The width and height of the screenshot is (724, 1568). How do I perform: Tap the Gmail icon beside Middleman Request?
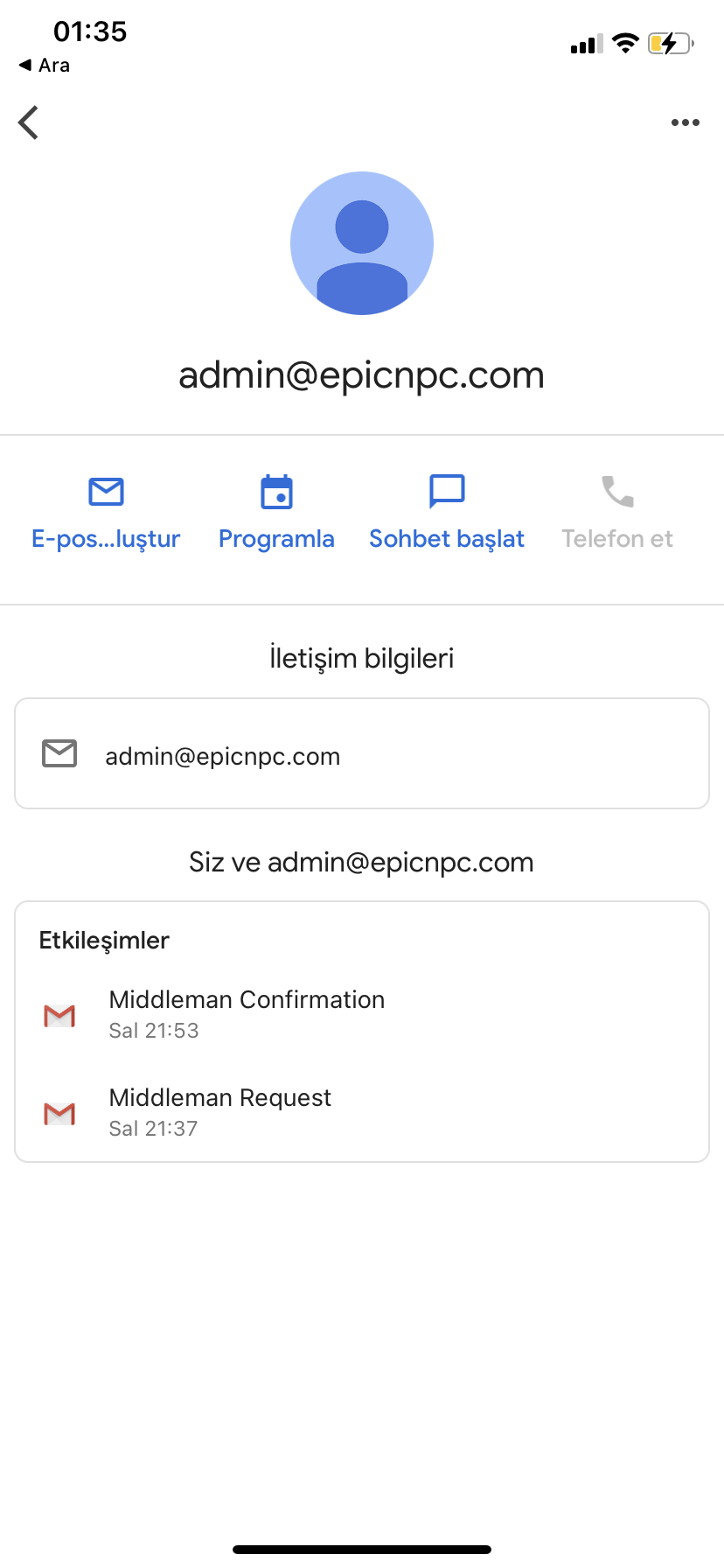pyautogui.click(x=59, y=1114)
